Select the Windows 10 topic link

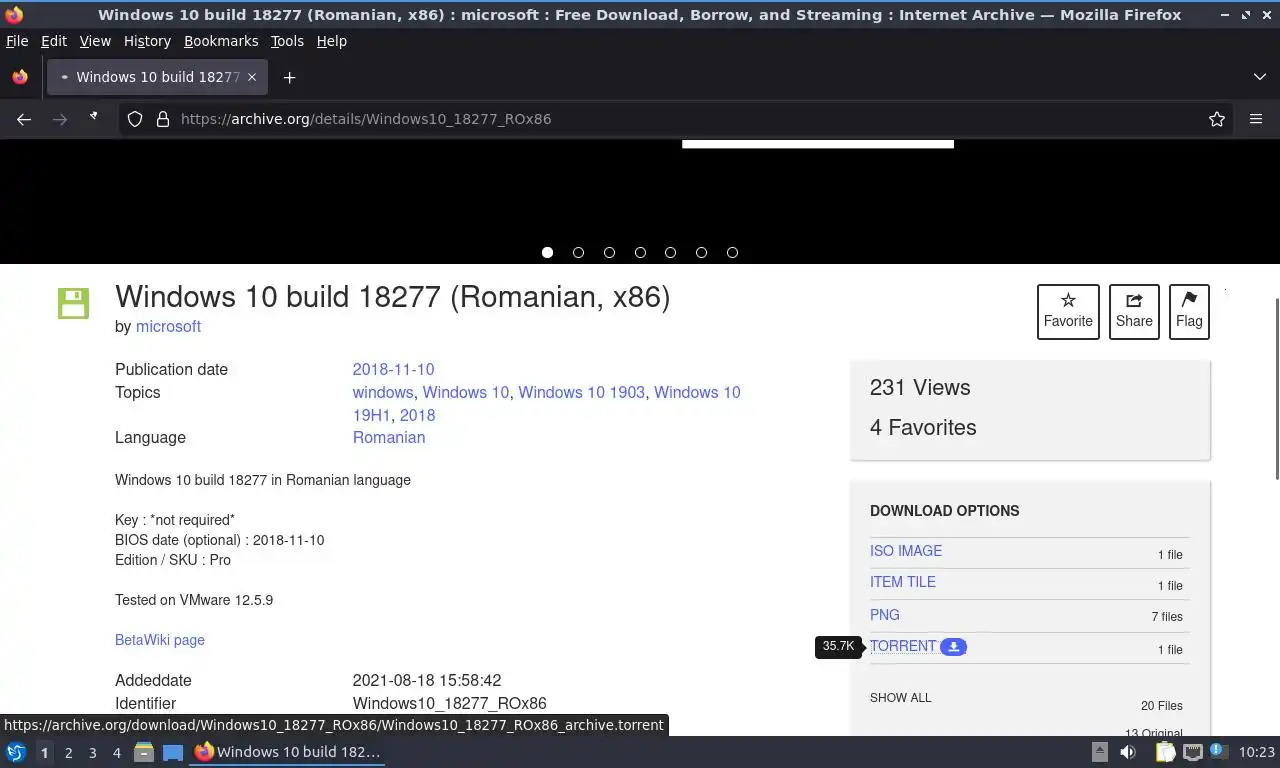point(465,392)
